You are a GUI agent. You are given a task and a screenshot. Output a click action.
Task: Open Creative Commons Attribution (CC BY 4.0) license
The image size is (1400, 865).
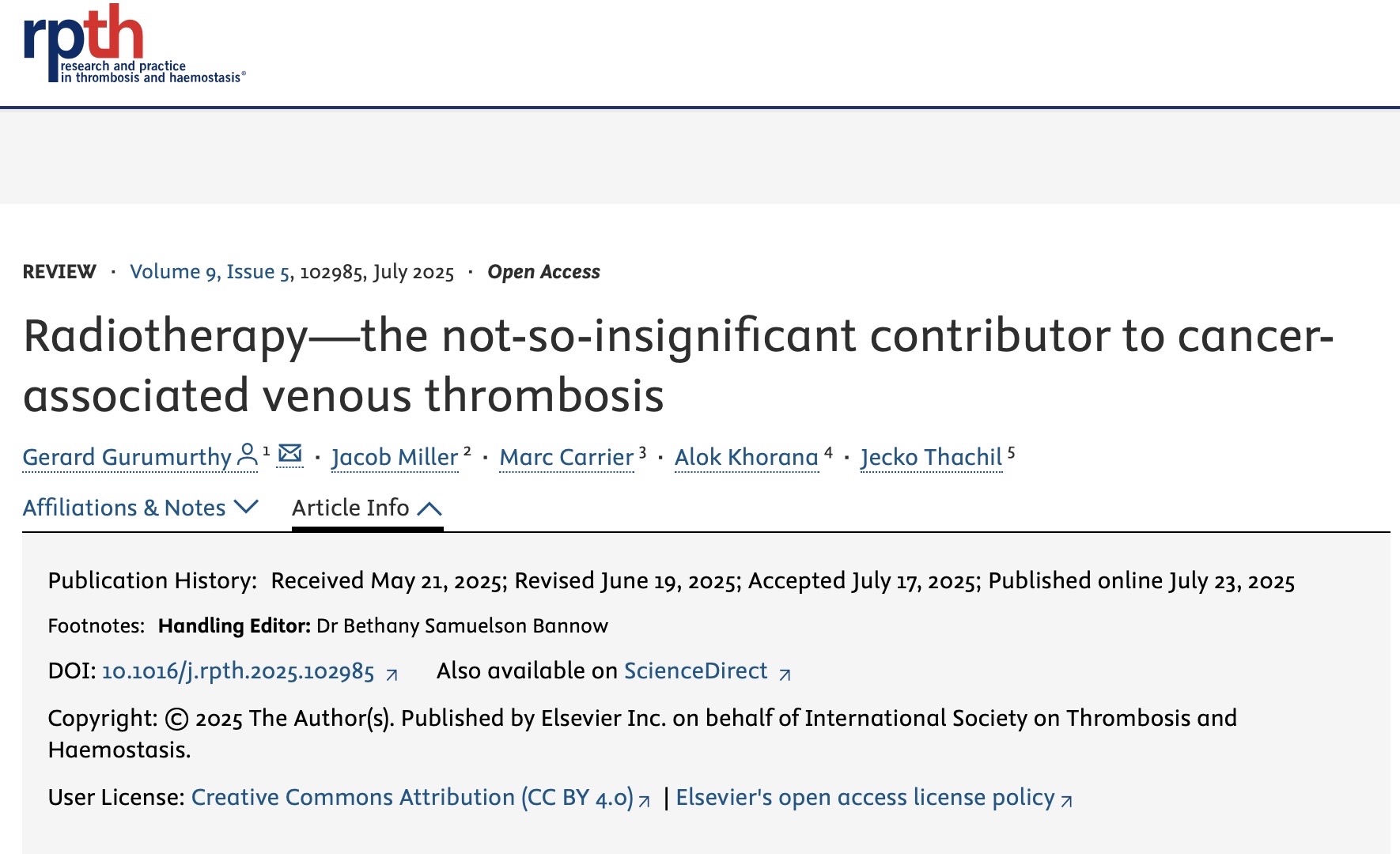pos(412,797)
